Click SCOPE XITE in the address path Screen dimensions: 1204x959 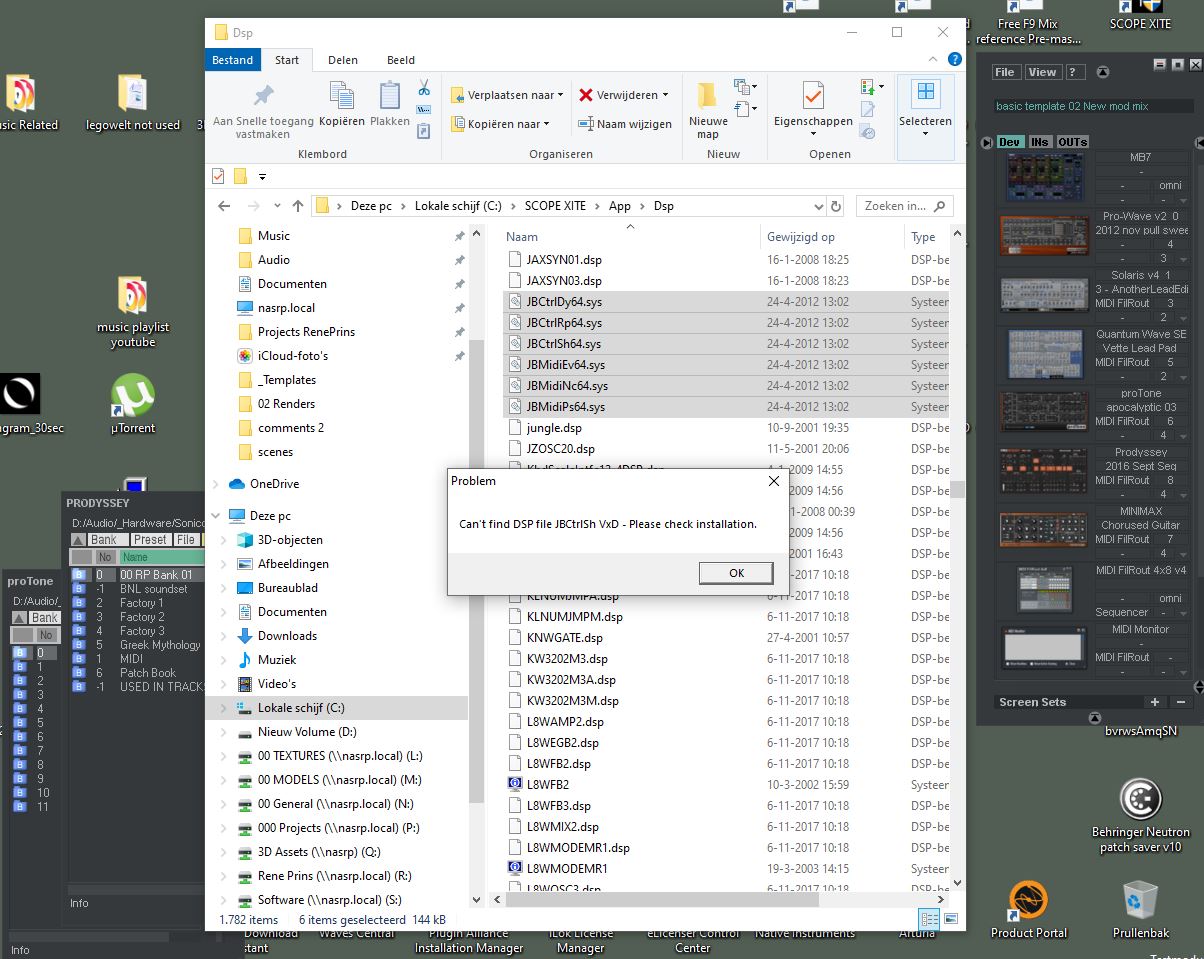555,206
